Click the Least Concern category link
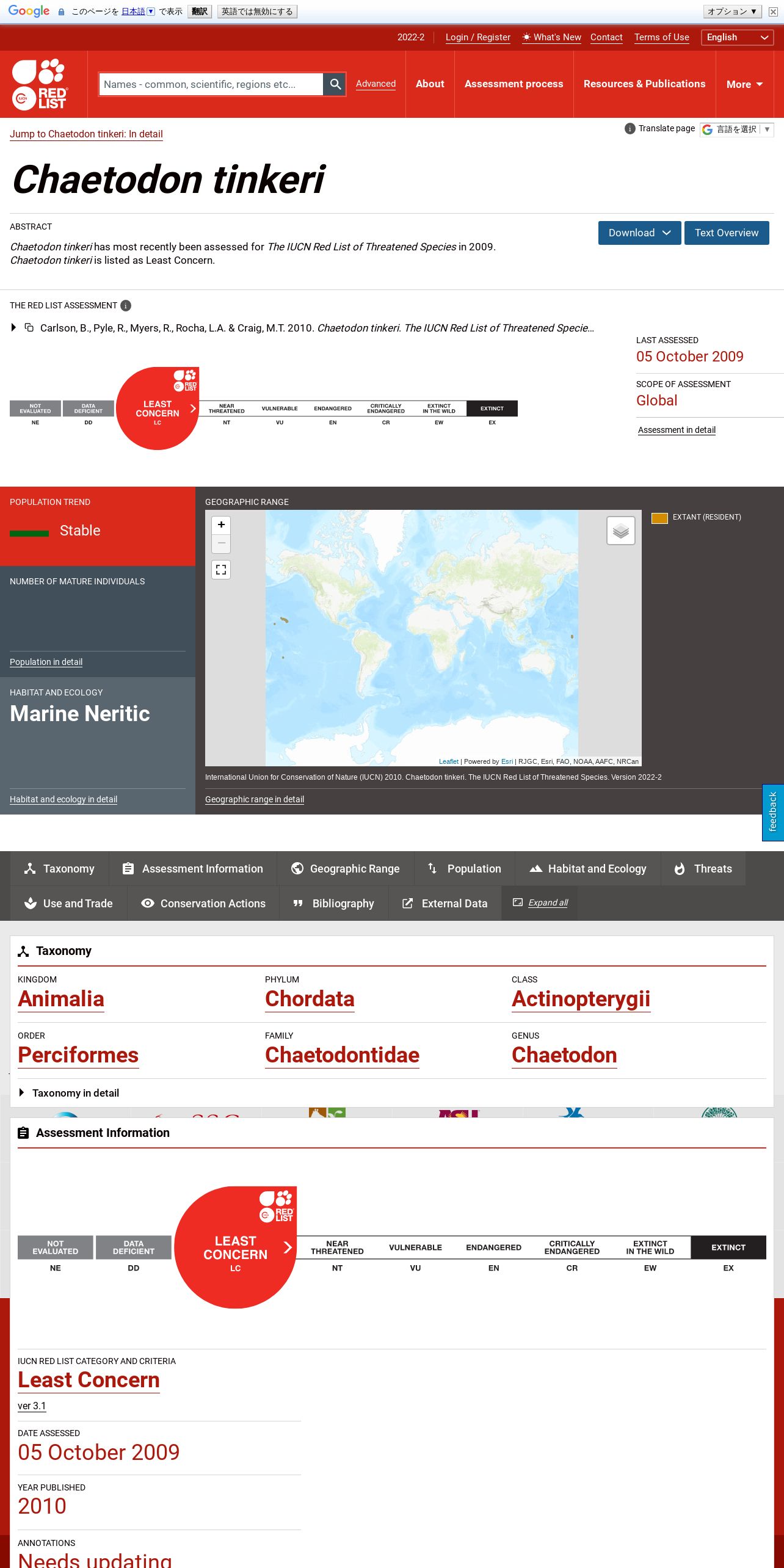 click(89, 1380)
